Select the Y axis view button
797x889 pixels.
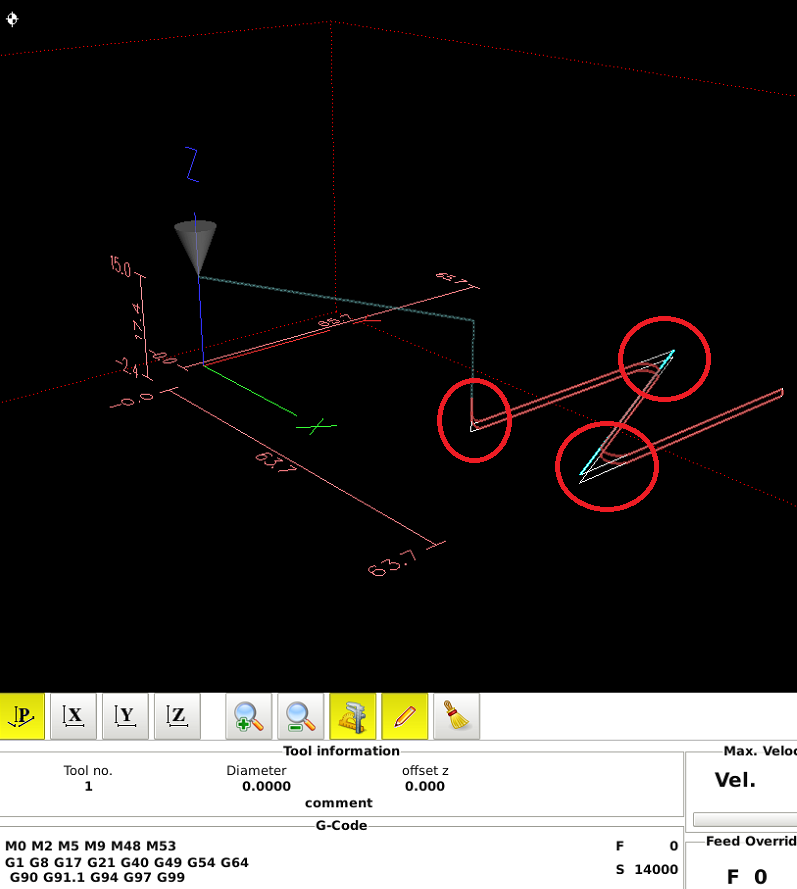click(x=125, y=716)
